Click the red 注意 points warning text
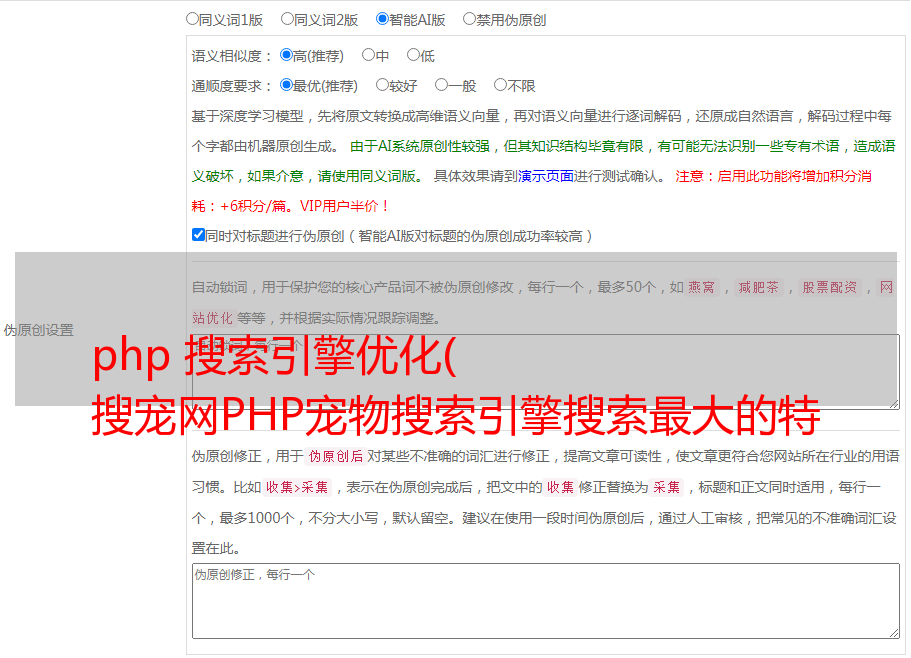This screenshot has height=658, width=911. (x=532, y=191)
